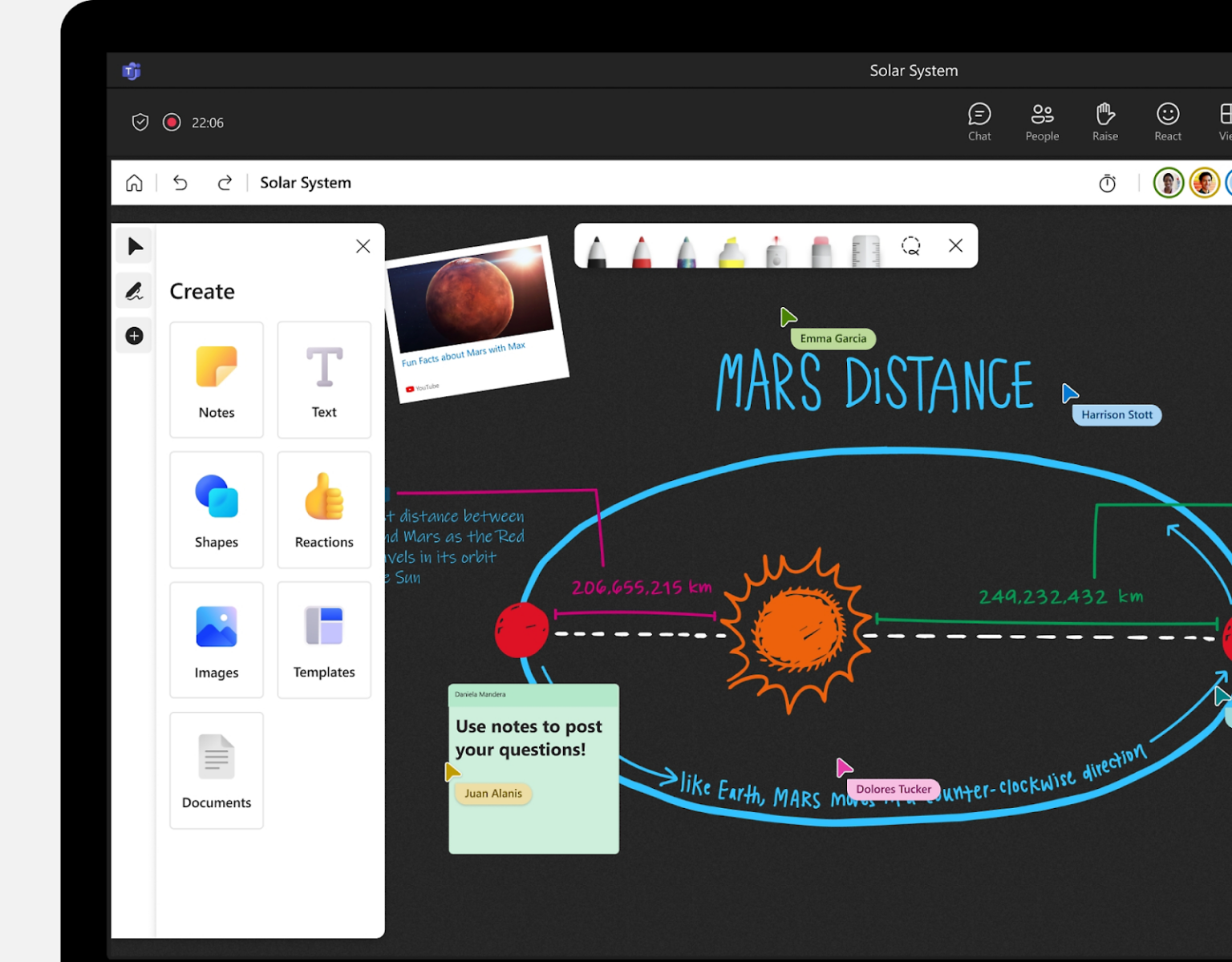The width and height of the screenshot is (1232, 962).
Task: Switch to the arrow select tool in sidebar
Action: 134,246
